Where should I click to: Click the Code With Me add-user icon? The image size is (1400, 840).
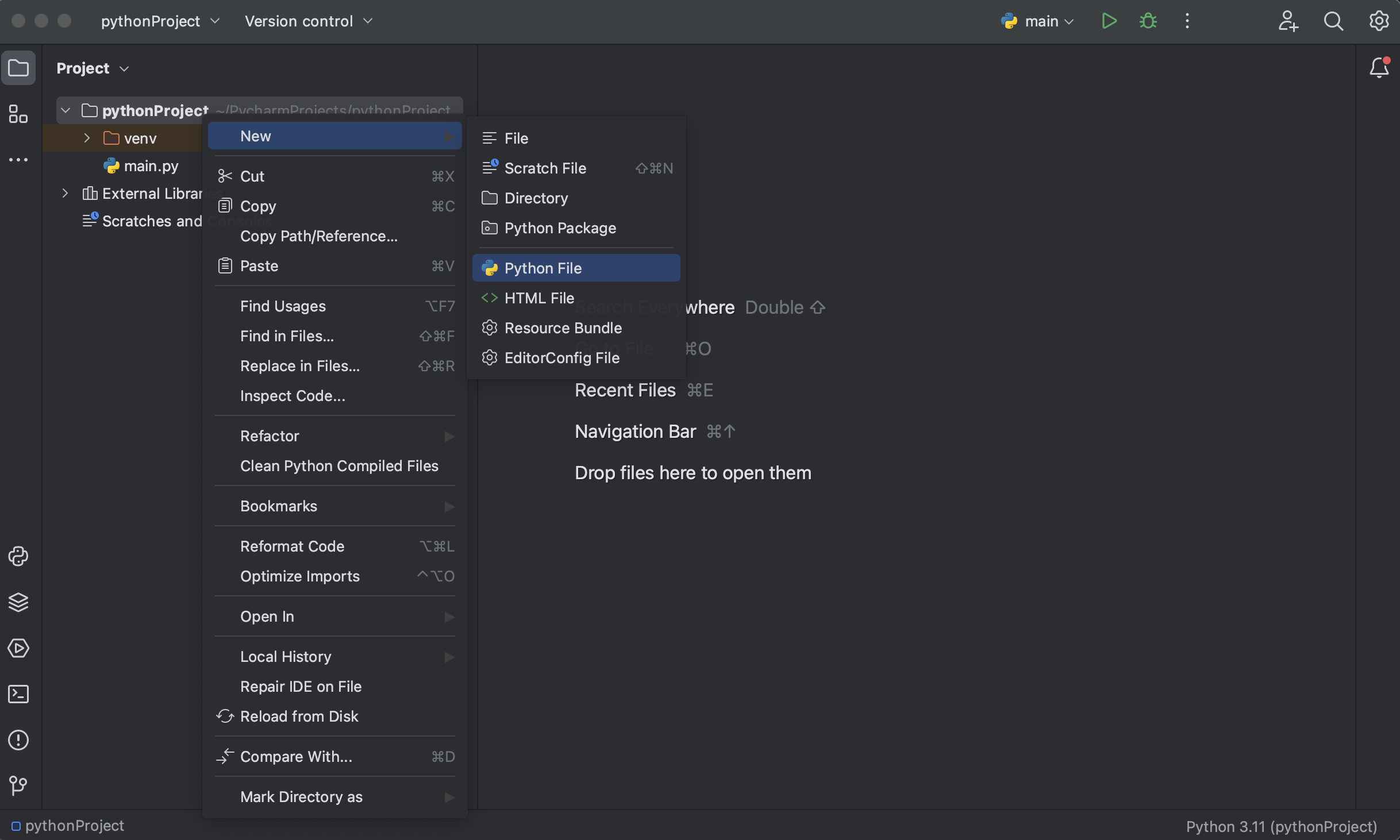point(1288,21)
